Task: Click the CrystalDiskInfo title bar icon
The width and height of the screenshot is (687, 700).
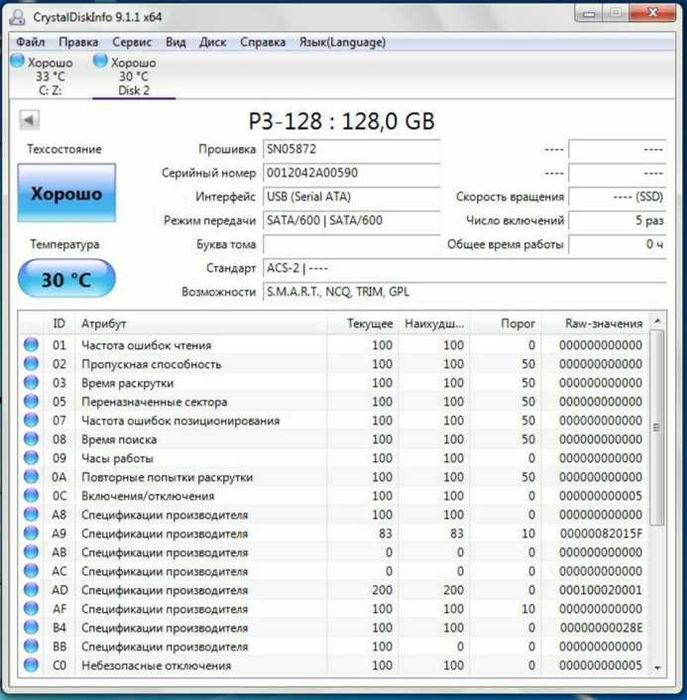Action: (17, 17)
